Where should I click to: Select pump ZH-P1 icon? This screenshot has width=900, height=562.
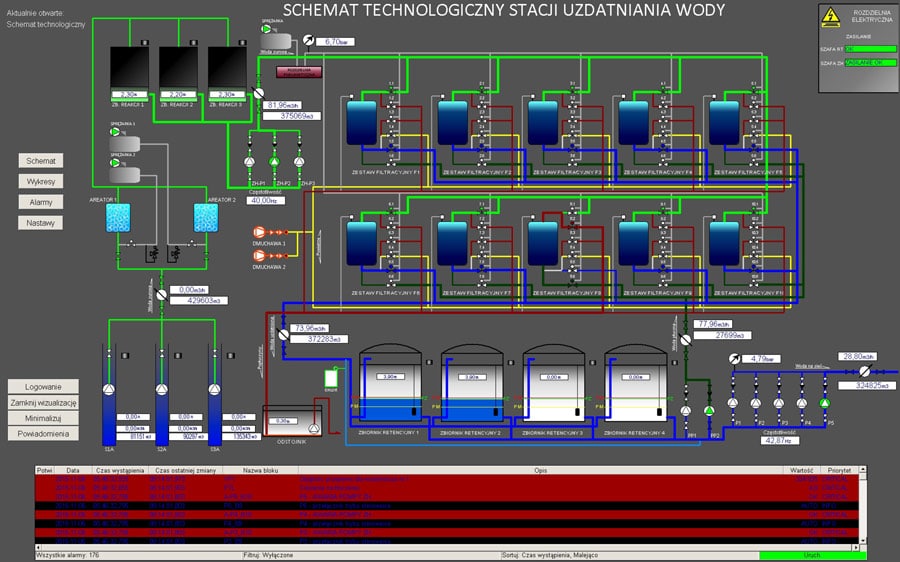pyautogui.click(x=249, y=162)
